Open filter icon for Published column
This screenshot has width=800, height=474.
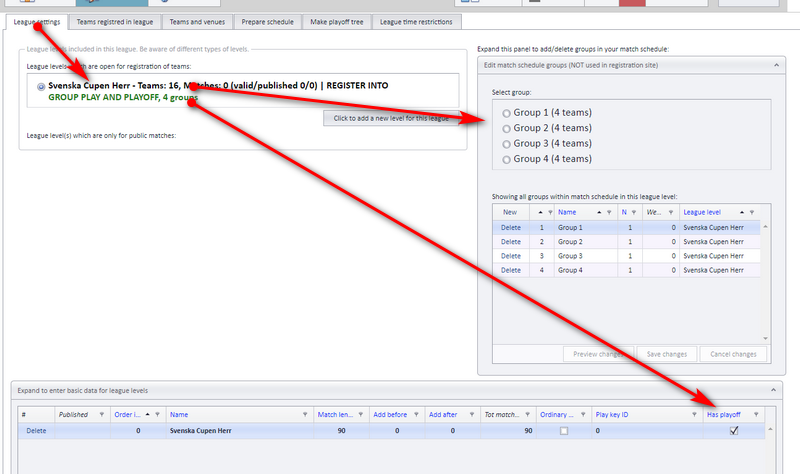click(102, 414)
